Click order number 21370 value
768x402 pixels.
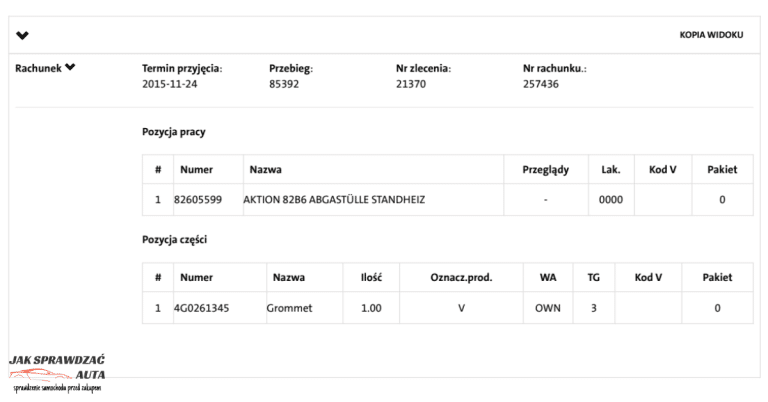point(411,85)
